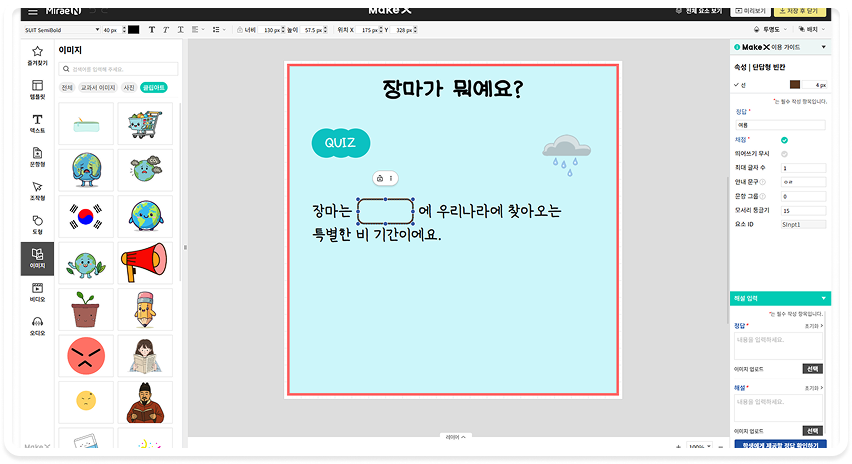Select the 교과서 이미지 filter tab
The height and width of the screenshot is (464, 852).
(97, 88)
